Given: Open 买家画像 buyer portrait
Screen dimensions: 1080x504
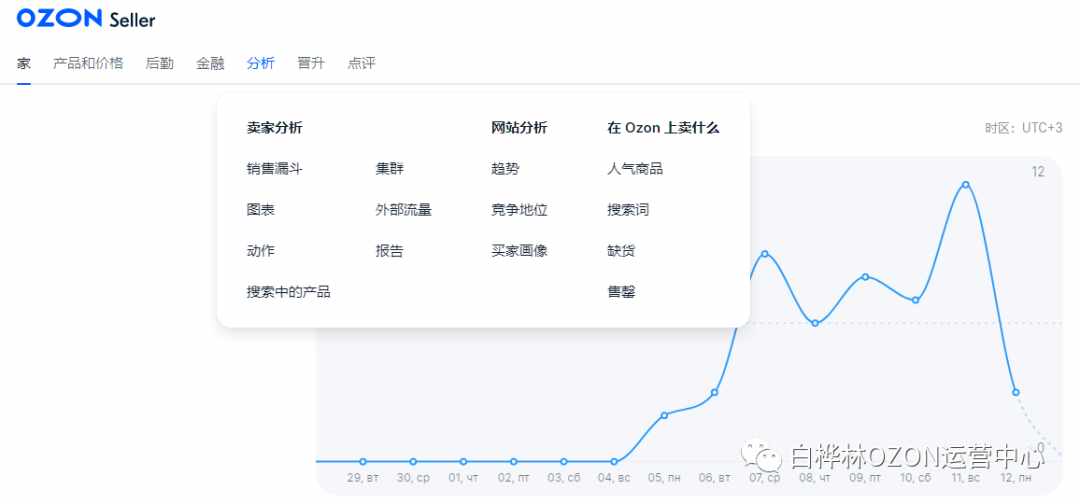Looking at the screenshot, I should coord(519,251).
